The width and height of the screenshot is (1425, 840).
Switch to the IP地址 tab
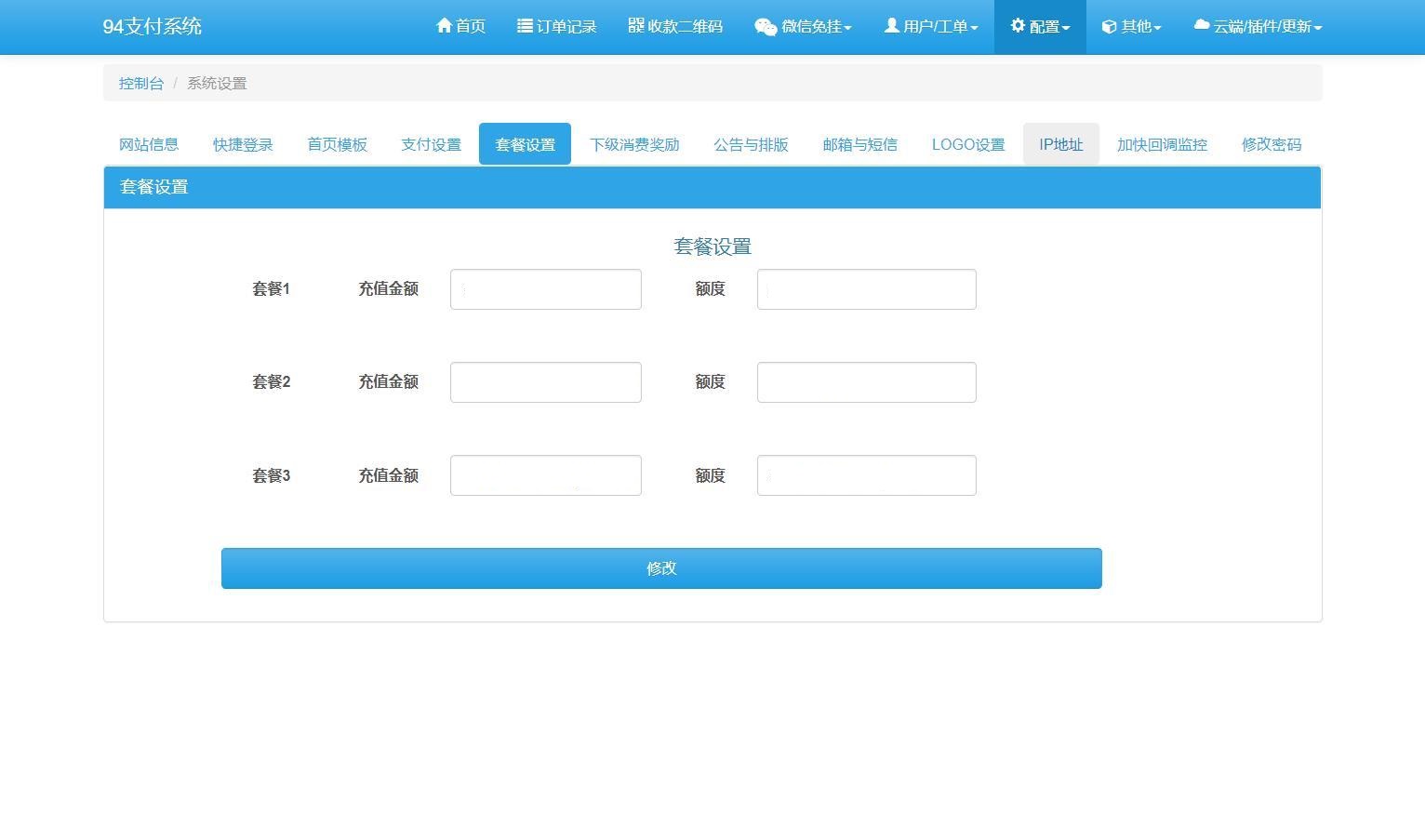tap(1060, 144)
